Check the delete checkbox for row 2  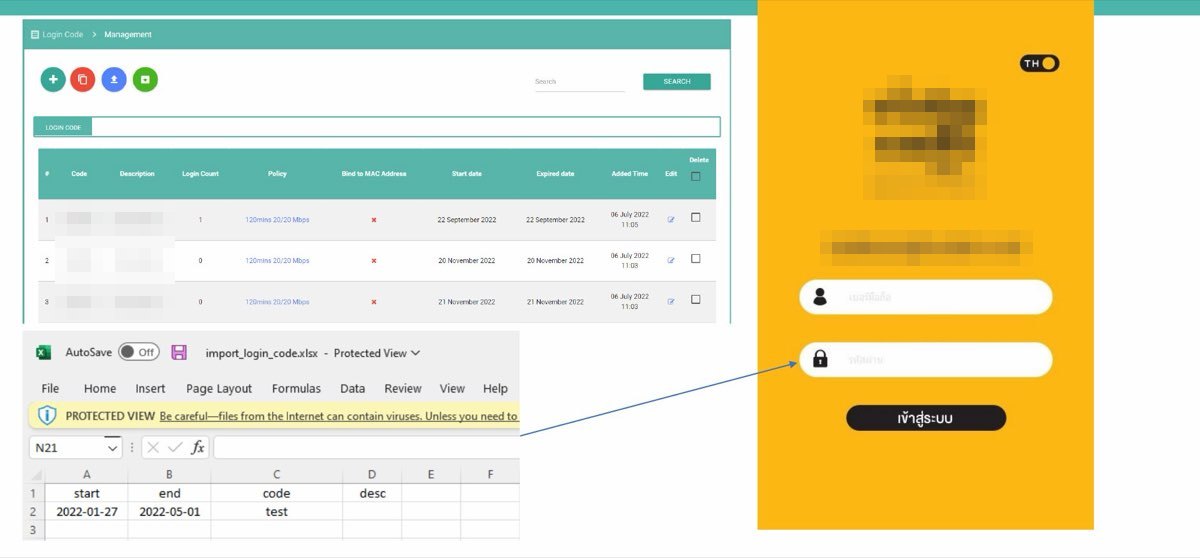point(696,258)
